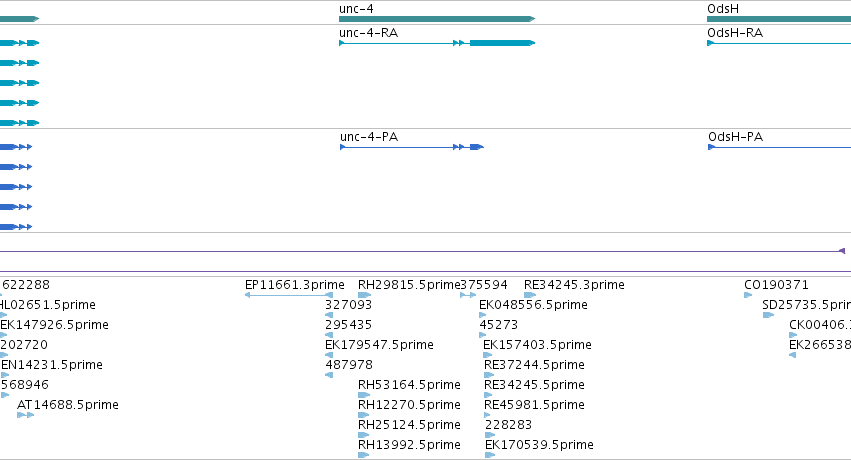Screen dimensions: 851x460
Task: Select the unc-4-PA protein coding glyph
Action: [x=412, y=147]
